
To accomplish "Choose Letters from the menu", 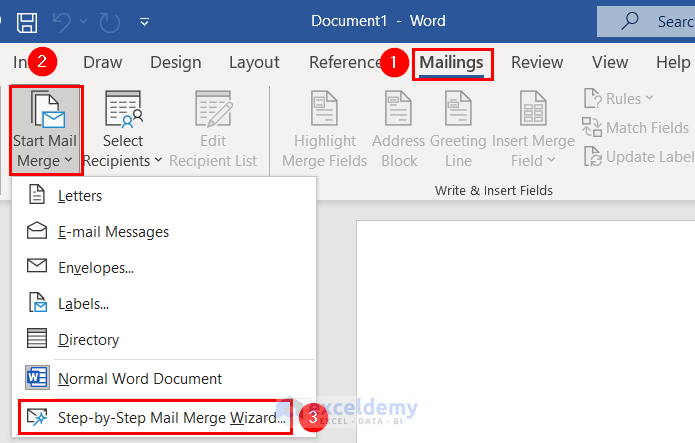I will [164, 196].
